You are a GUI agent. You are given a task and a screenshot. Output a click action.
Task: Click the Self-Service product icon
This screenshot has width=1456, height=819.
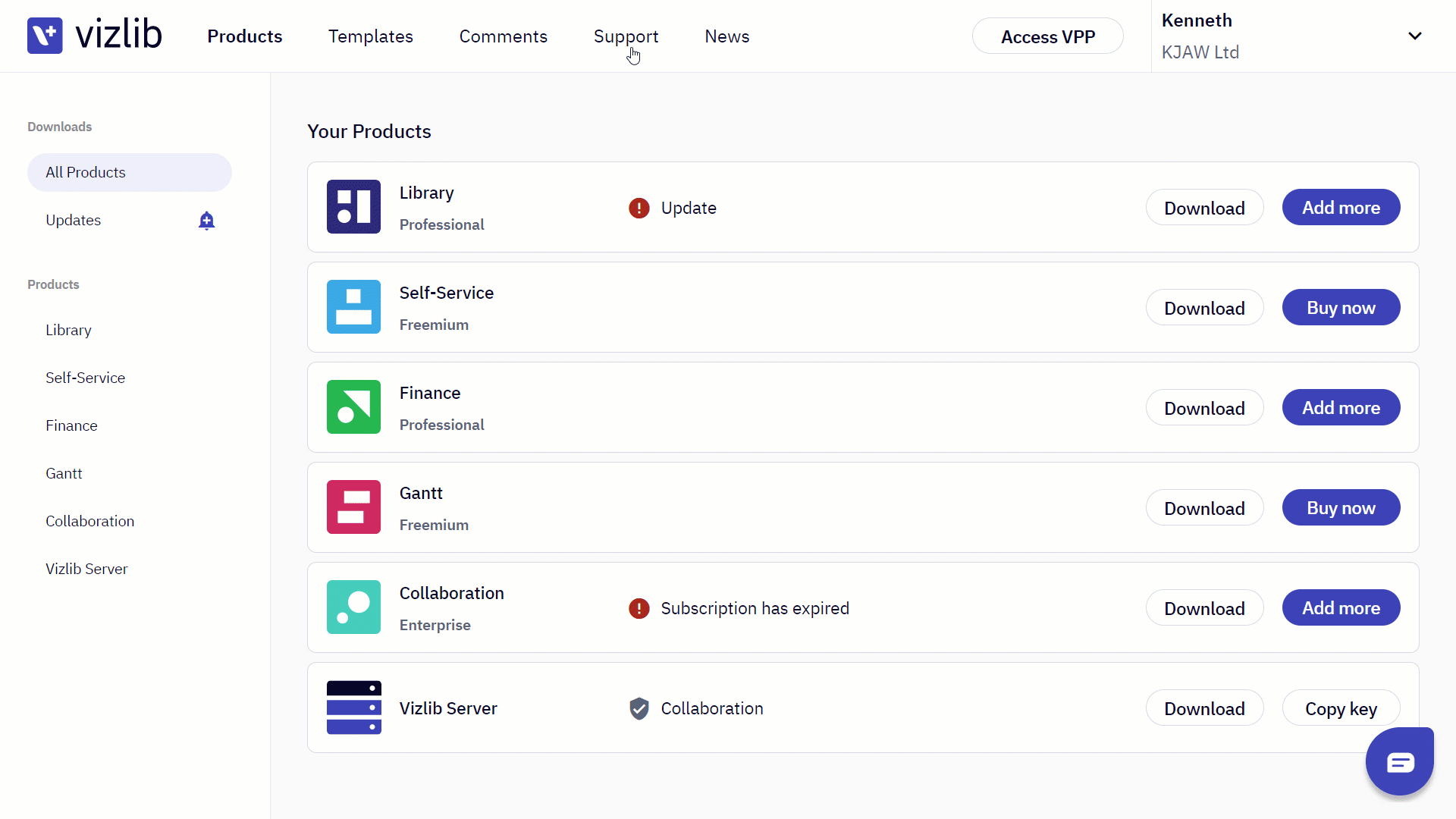point(353,306)
